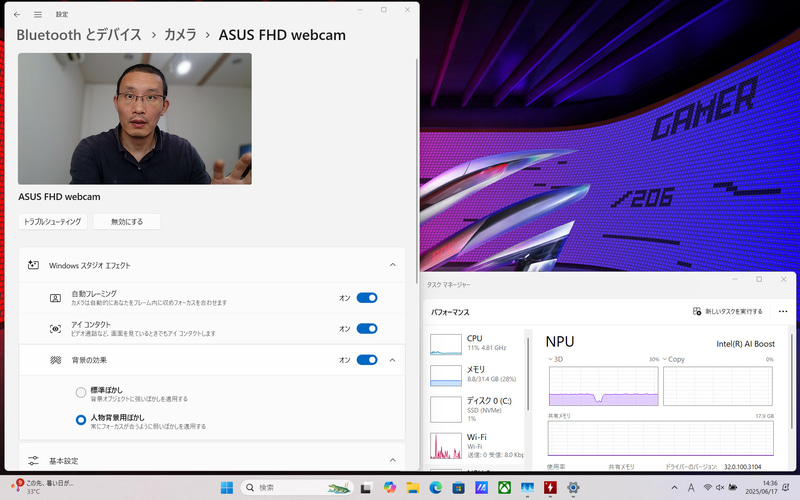Image resolution: width=800 pixels, height=500 pixels.
Task: Select the standard blur radio option
Action: click(81, 392)
